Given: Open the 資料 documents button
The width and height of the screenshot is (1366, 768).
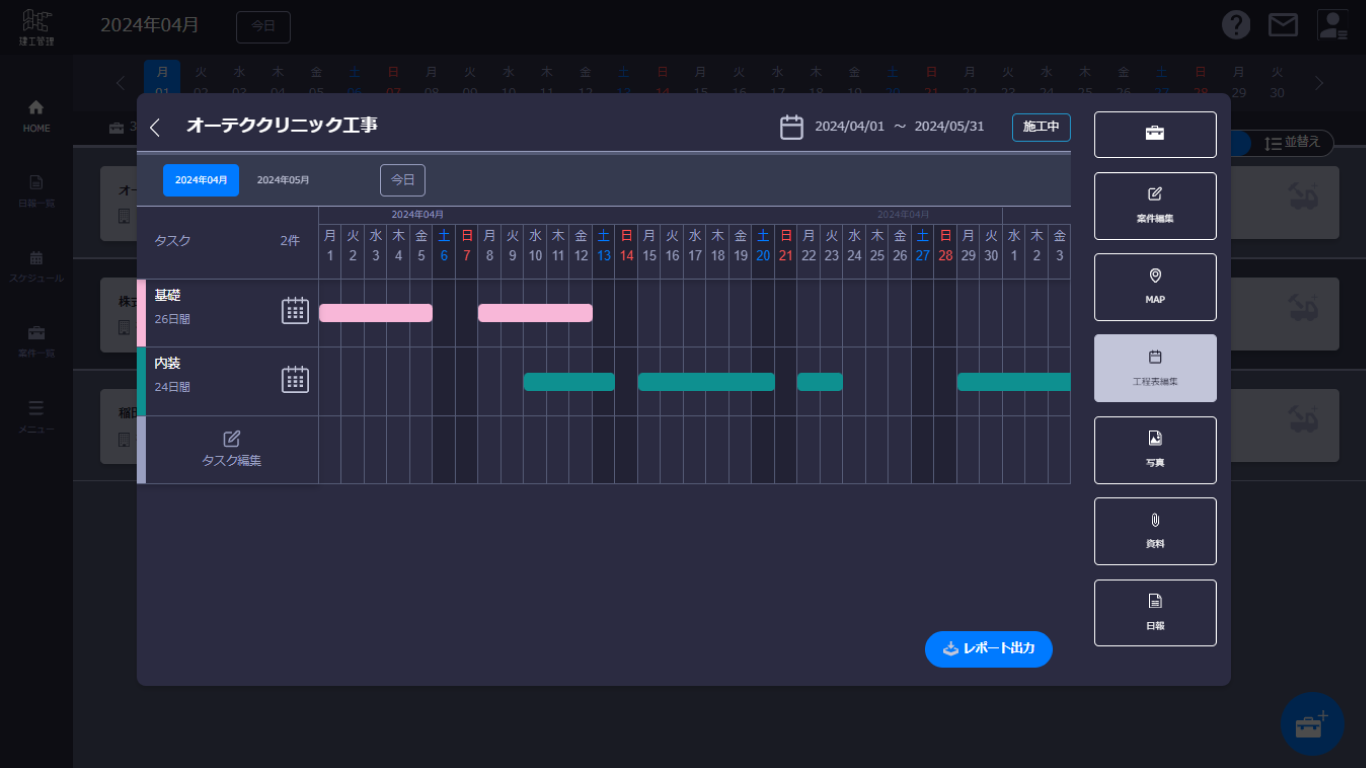Looking at the screenshot, I should [x=1155, y=531].
